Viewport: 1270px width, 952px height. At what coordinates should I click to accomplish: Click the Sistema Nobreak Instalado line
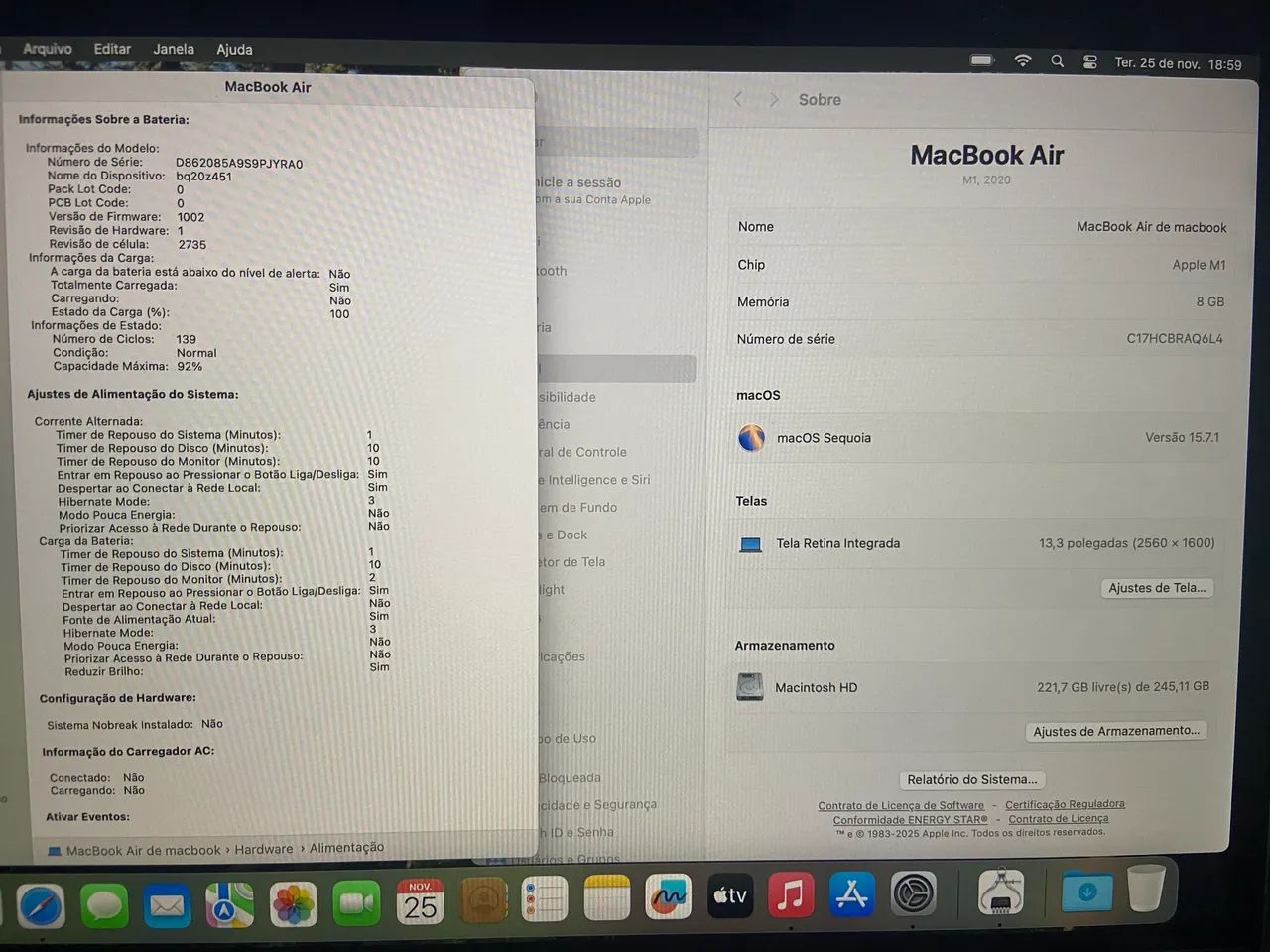[x=135, y=725]
